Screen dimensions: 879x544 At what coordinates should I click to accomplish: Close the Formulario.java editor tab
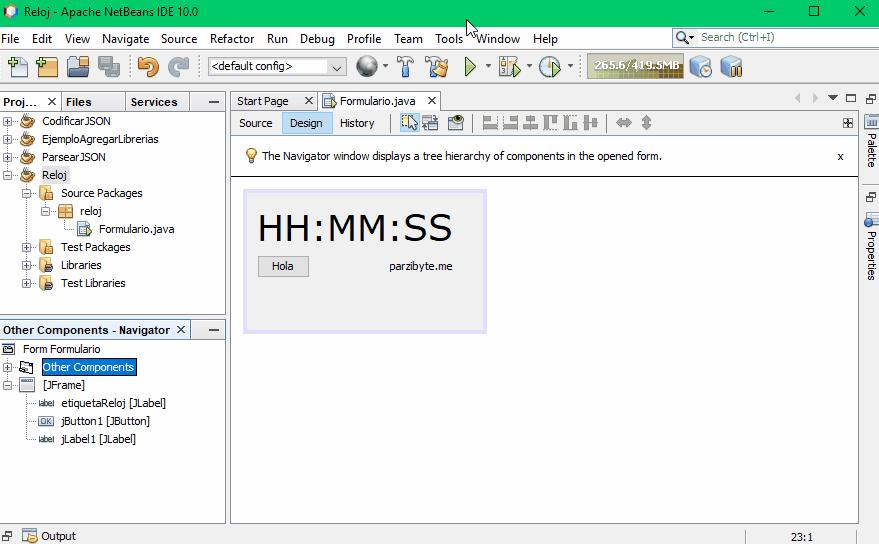click(x=432, y=101)
